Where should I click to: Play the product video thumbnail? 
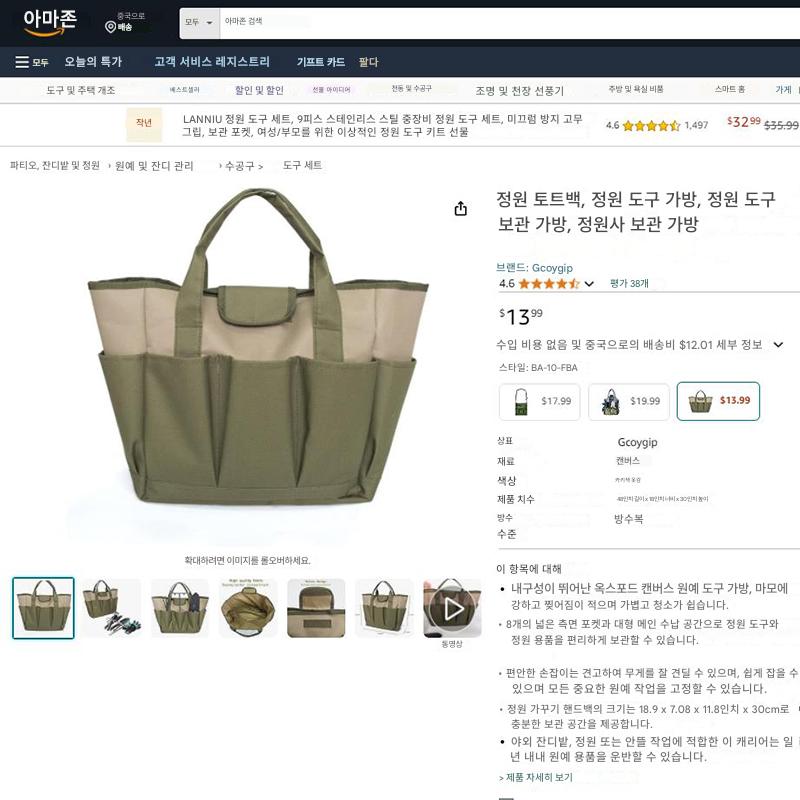tap(452, 608)
